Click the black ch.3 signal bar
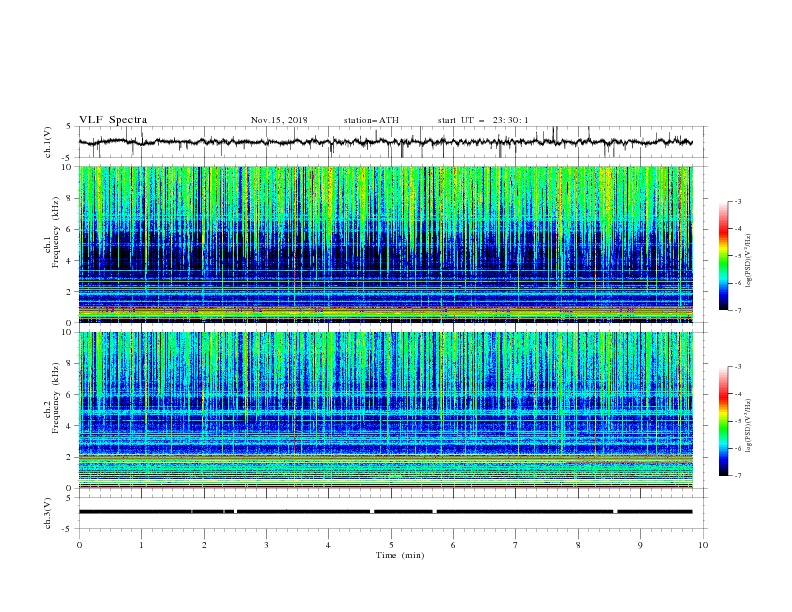 (x=385, y=512)
